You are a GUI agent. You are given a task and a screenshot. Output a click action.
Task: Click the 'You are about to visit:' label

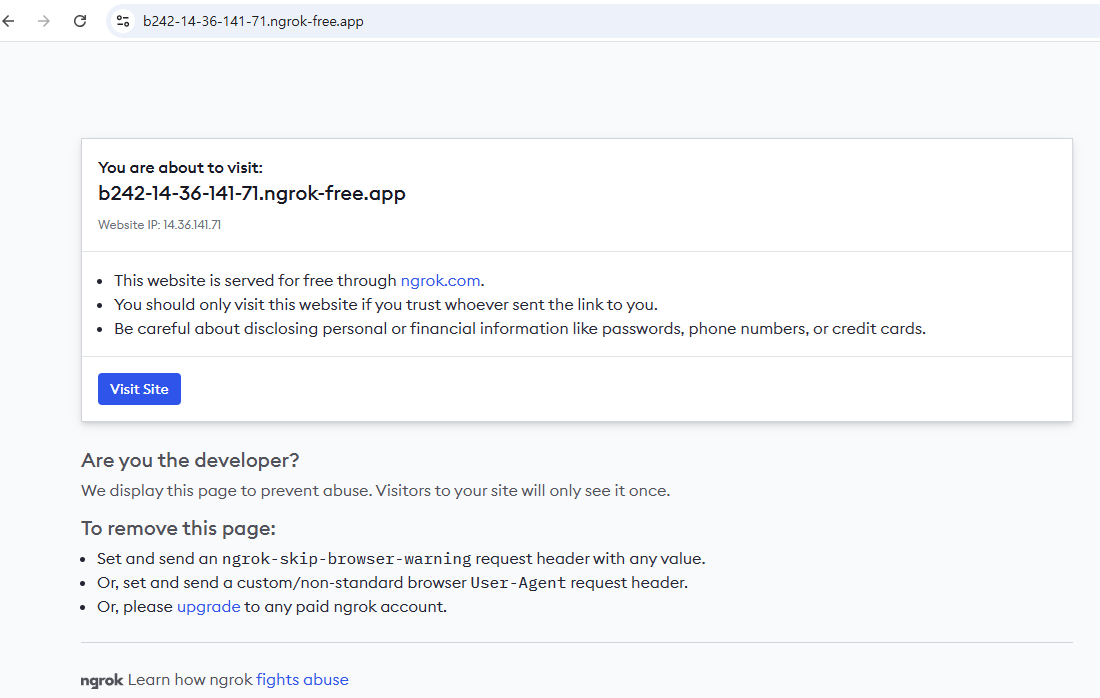[x=180, y=168]
